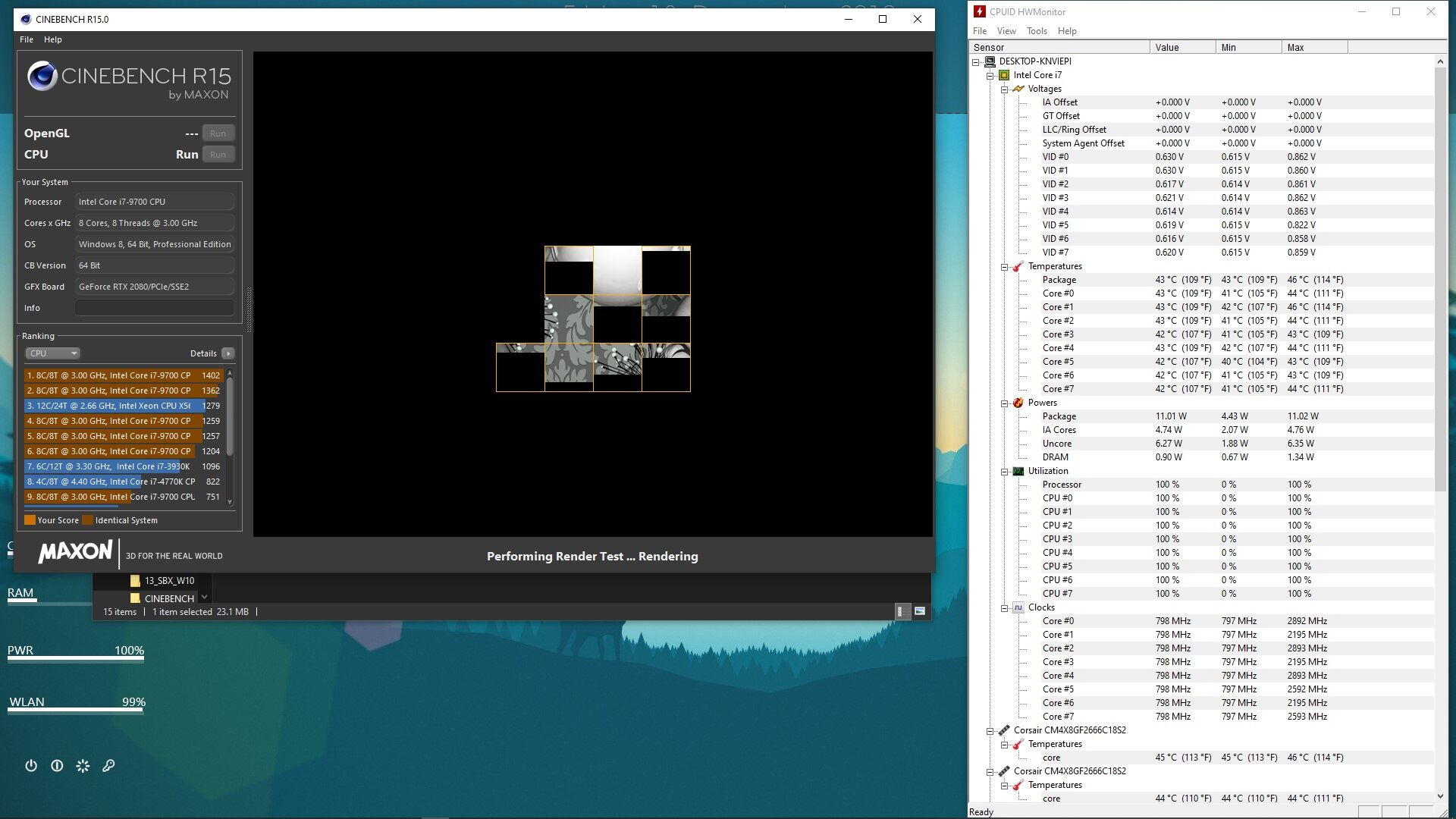This screenshot has height=819, width=1456.
Task: Collapse the Temperatures node under Intel Core i7
Action: [1004, 267]
